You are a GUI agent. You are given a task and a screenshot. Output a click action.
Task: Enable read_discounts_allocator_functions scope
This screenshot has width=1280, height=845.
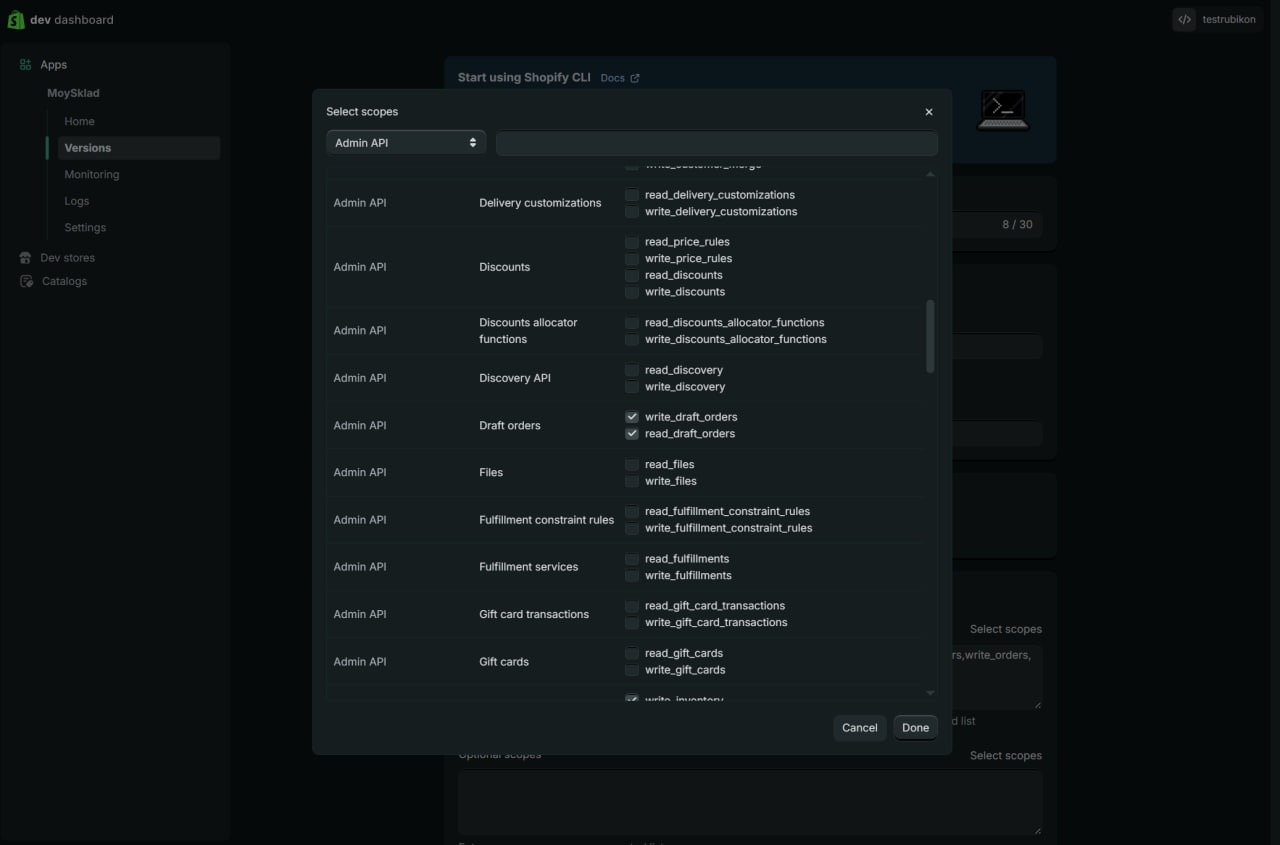(x=632, y=323)
